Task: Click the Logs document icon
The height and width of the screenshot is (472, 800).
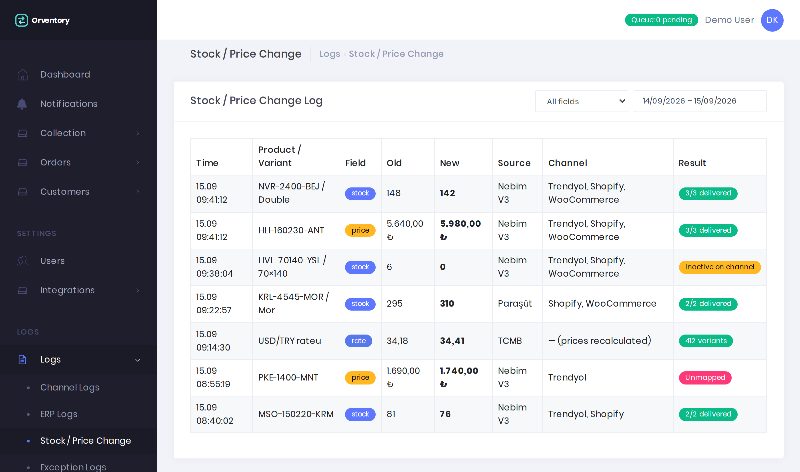Action: (x=22, y=360)
